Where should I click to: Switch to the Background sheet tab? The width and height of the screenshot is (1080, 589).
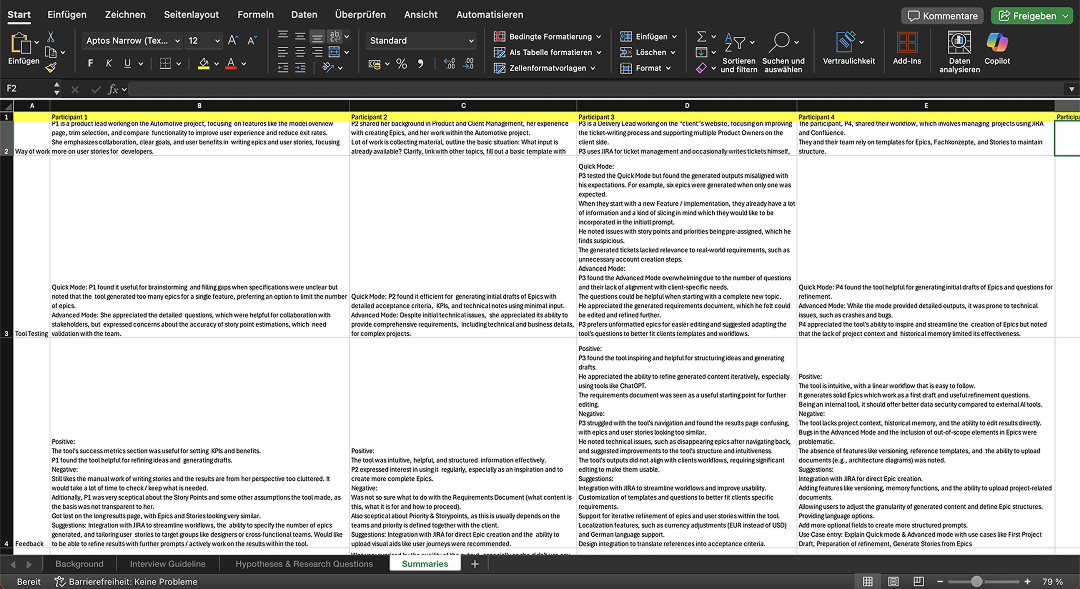click(x=79, y=564)
